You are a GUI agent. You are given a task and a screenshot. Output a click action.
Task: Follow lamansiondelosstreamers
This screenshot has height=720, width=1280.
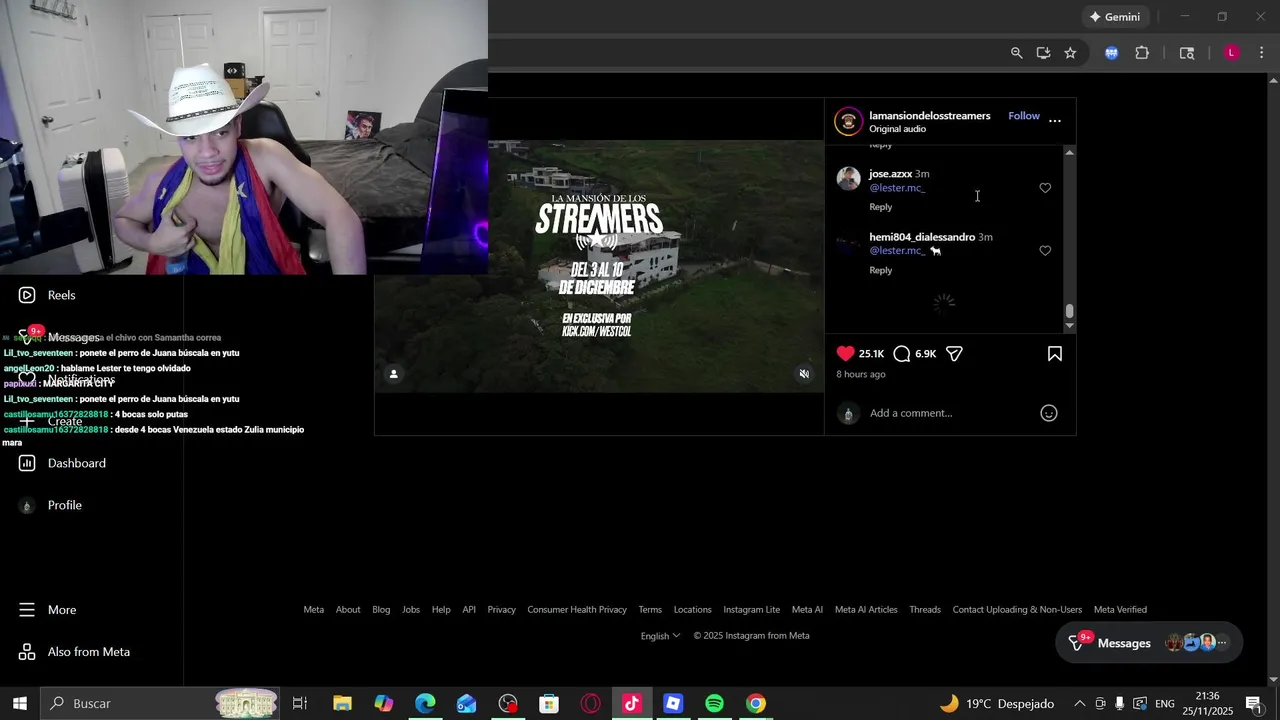pyautogui.click(x=1024, y=116)
